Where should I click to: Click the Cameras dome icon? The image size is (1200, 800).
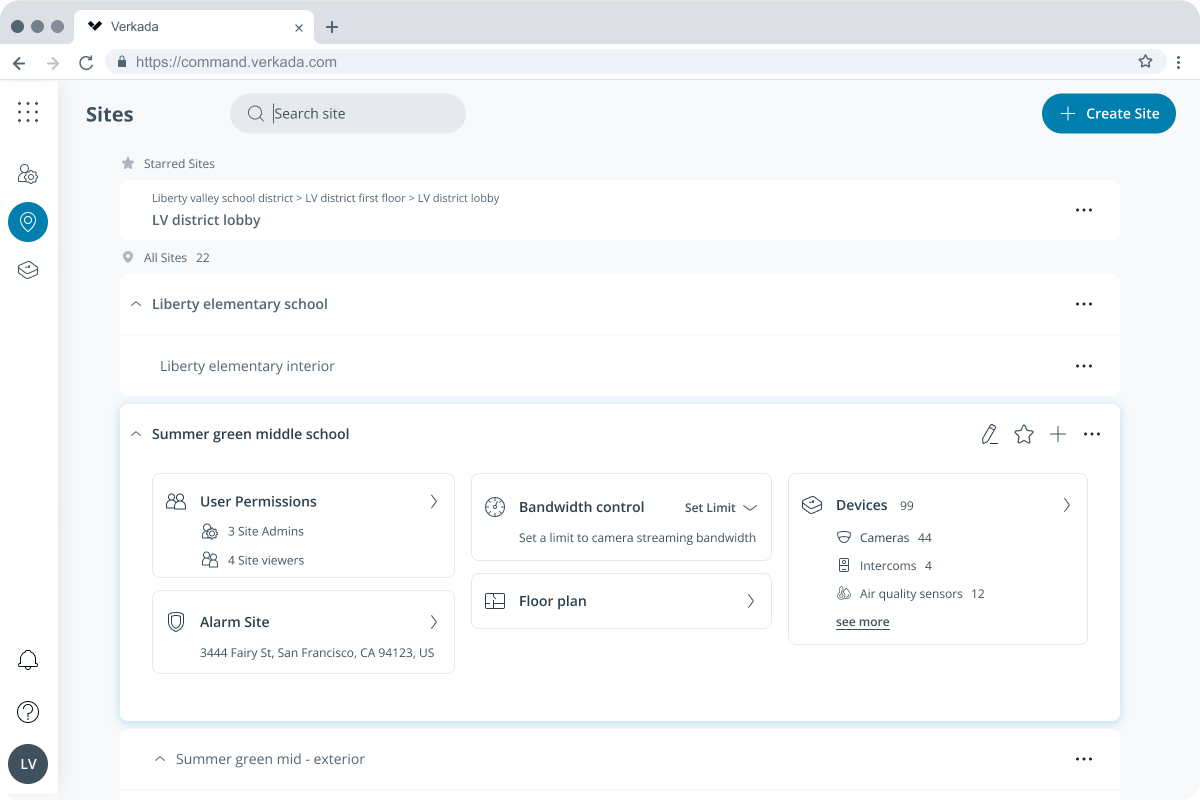[x=844, y=537]
